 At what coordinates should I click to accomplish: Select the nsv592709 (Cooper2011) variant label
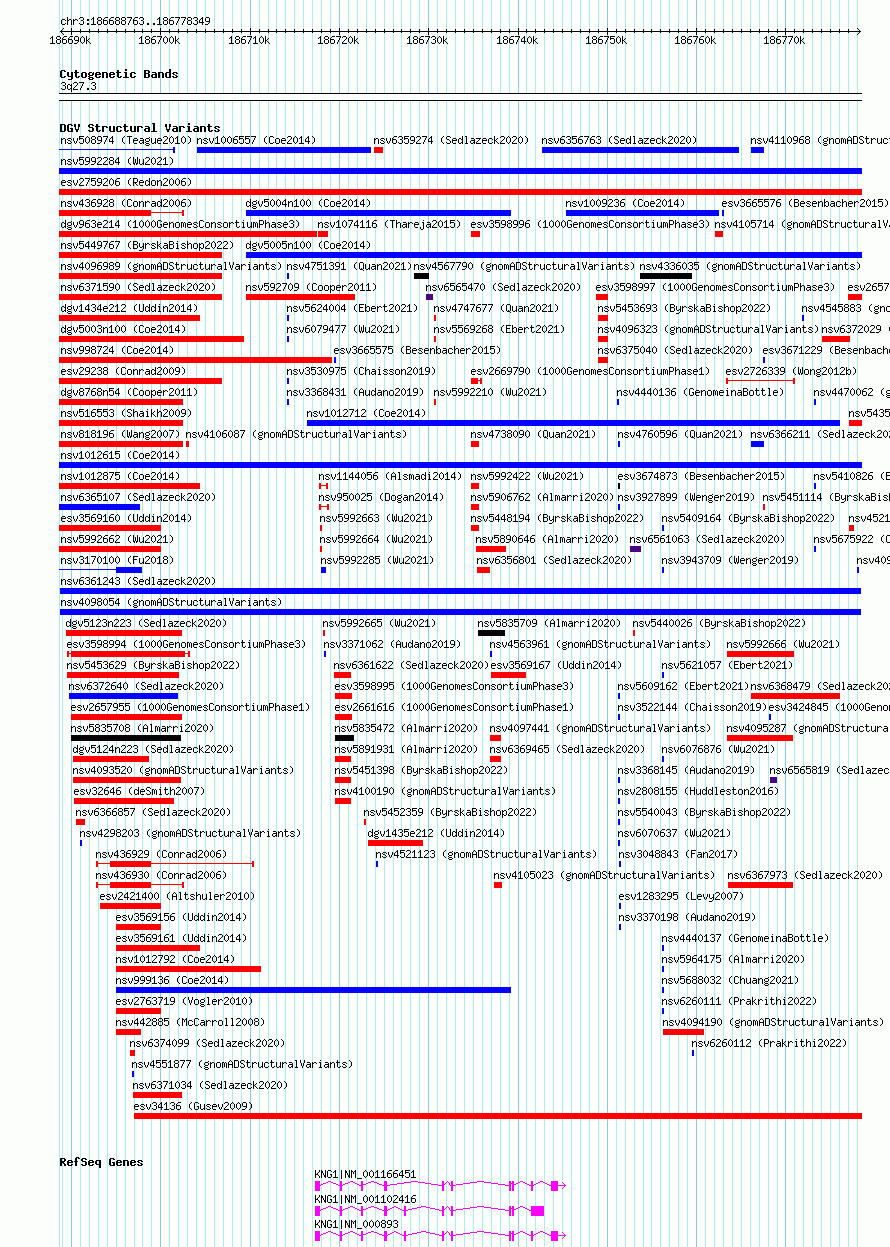[x=311, y=287]
